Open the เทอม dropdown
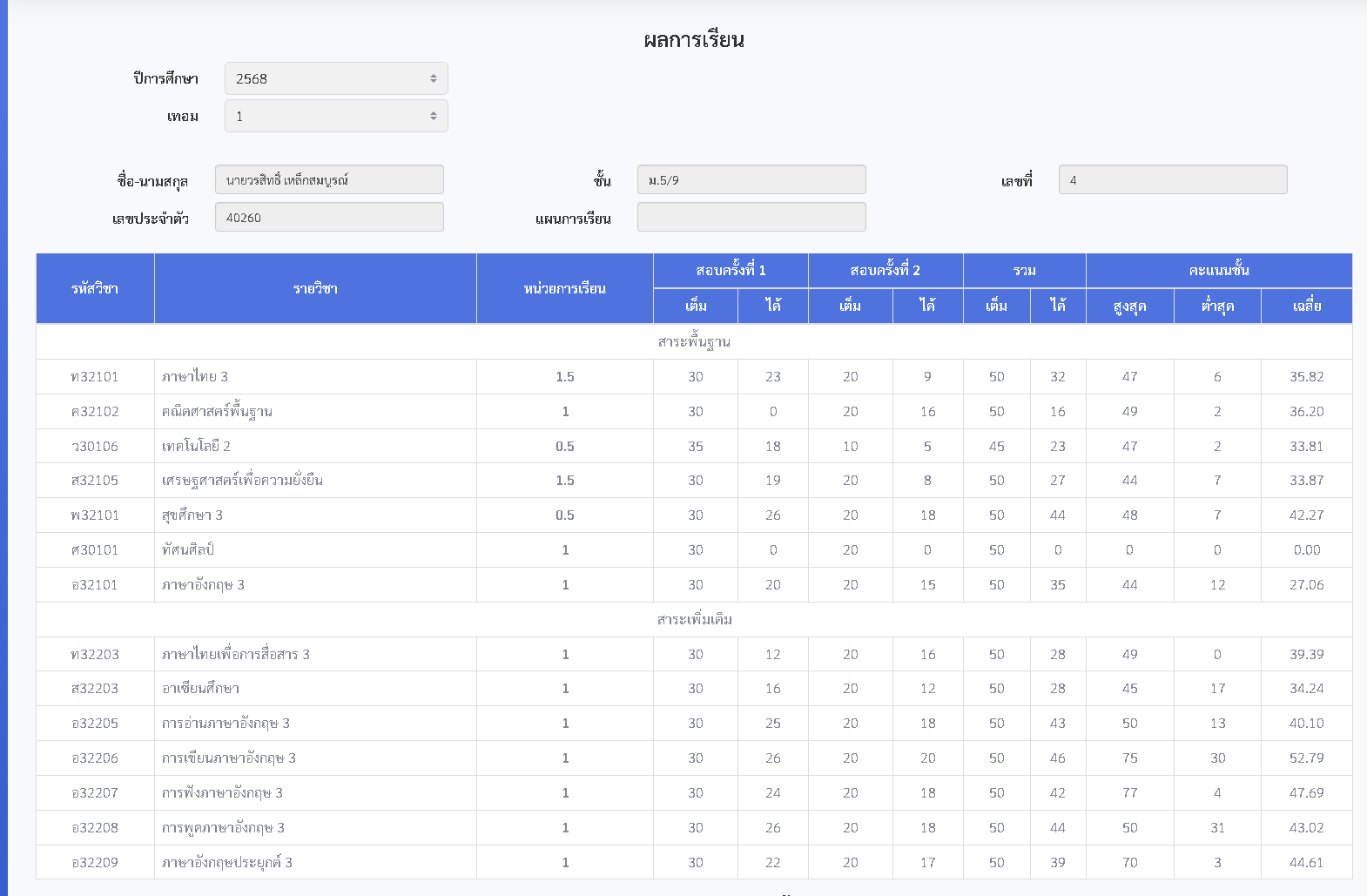Viewport: 1367px width, 896px height. pos(336,116)
